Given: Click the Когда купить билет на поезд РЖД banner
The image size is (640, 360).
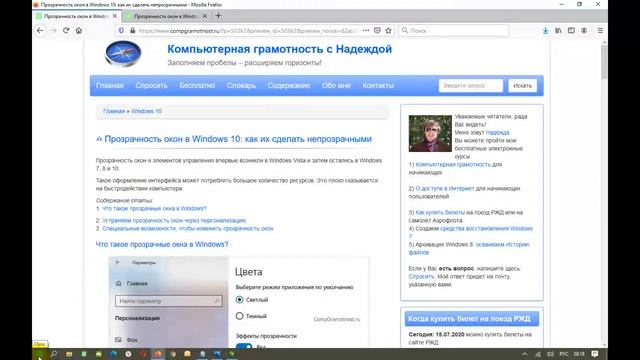Looking at the screenshot, I should 472,319.
